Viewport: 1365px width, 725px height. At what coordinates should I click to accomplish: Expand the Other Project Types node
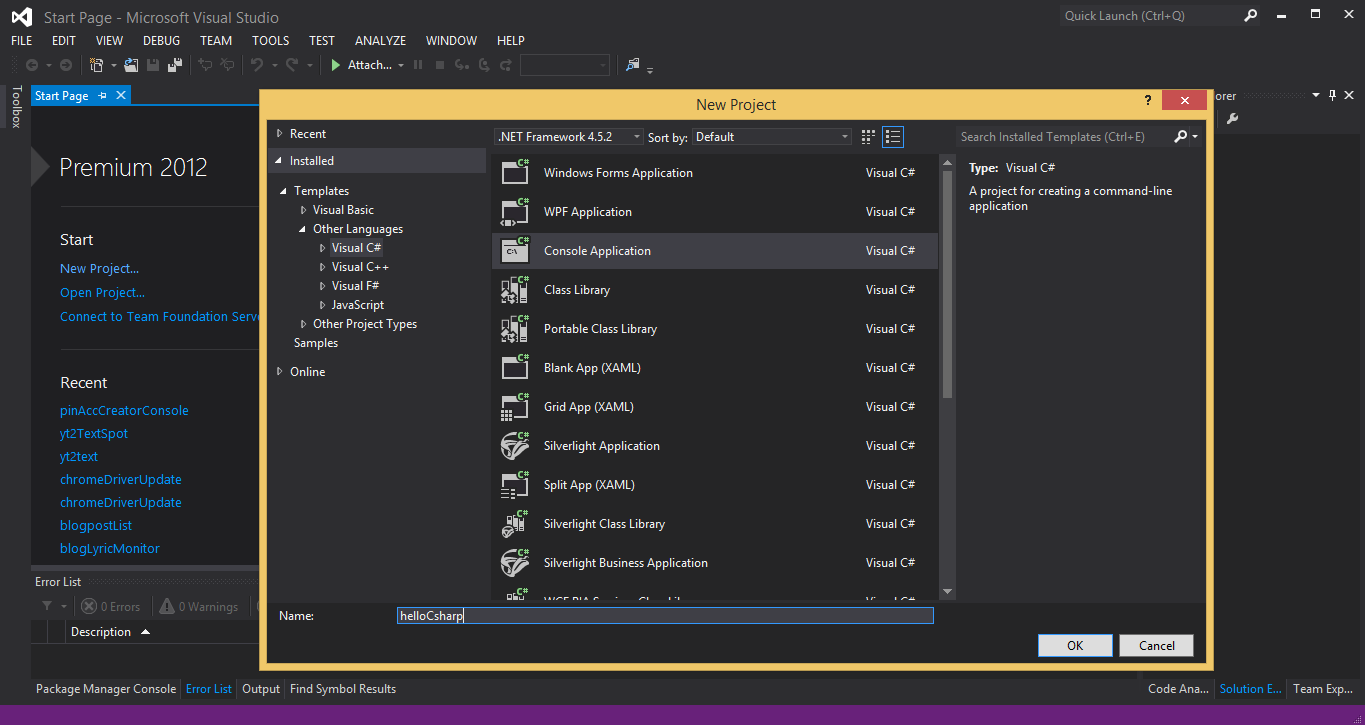tap(304, 324)
